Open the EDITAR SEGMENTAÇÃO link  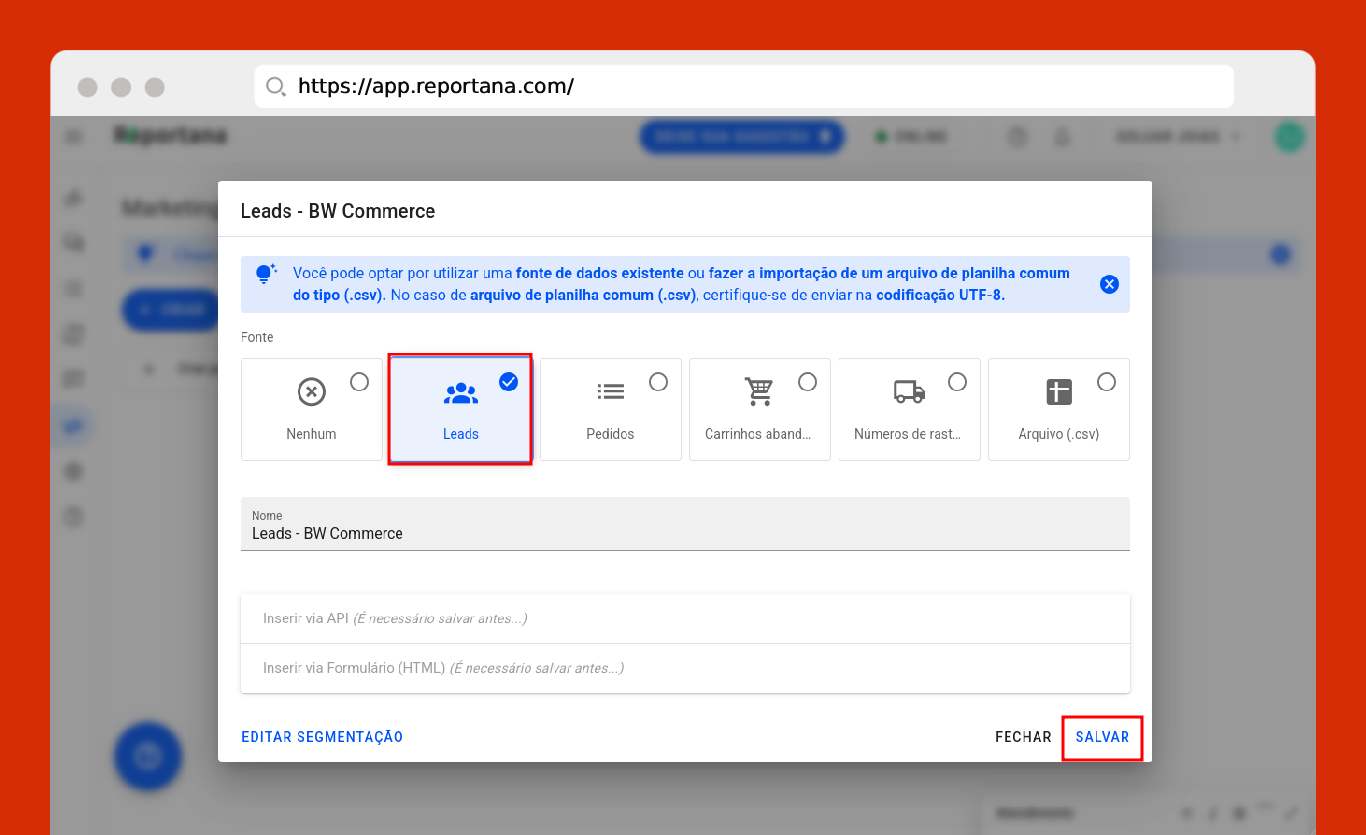[322, 737]
